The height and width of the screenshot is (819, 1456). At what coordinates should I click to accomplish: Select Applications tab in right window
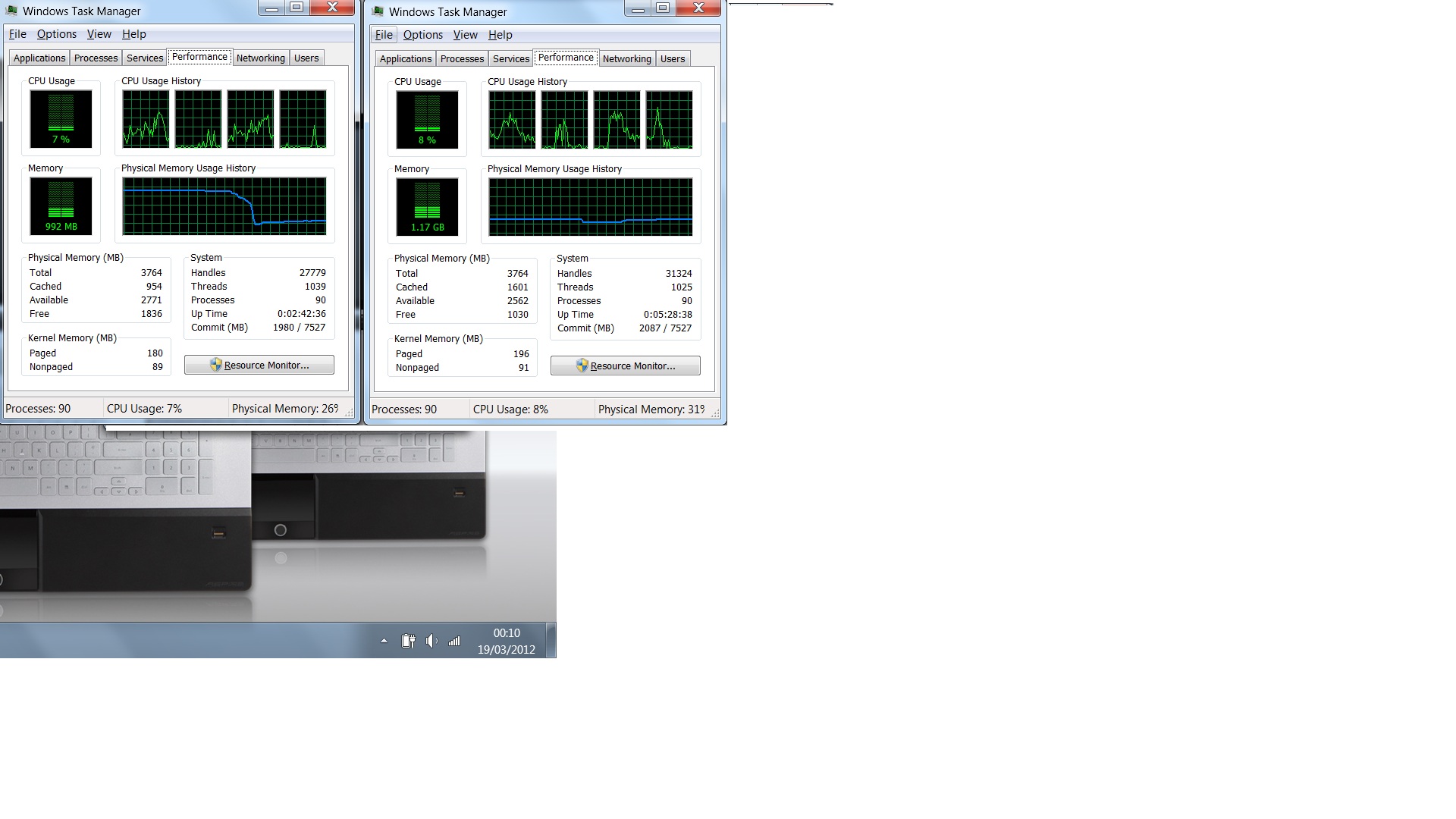(x=405, y=59)
